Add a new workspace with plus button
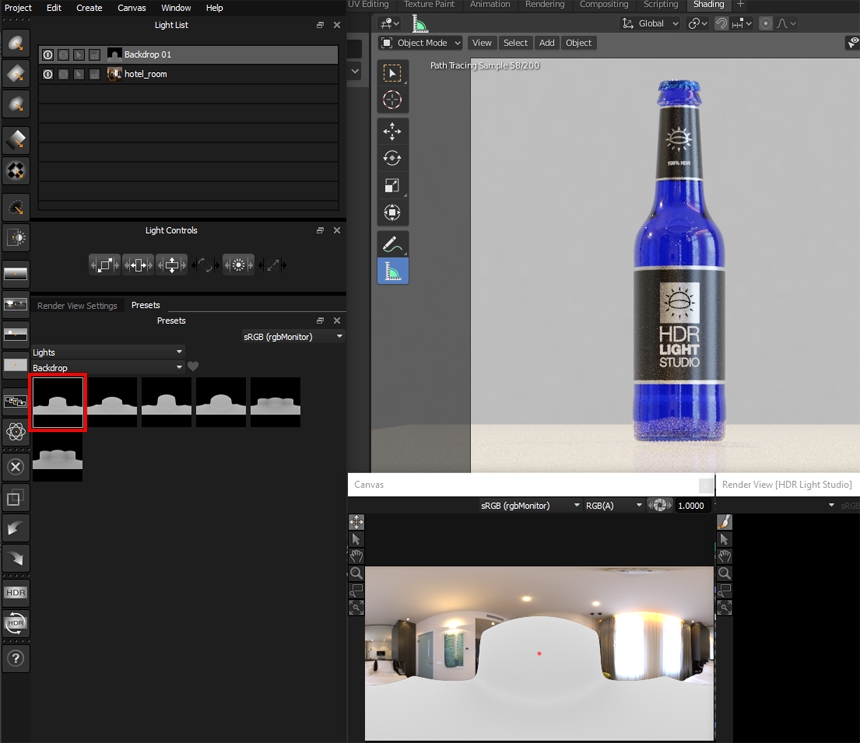 740,4
